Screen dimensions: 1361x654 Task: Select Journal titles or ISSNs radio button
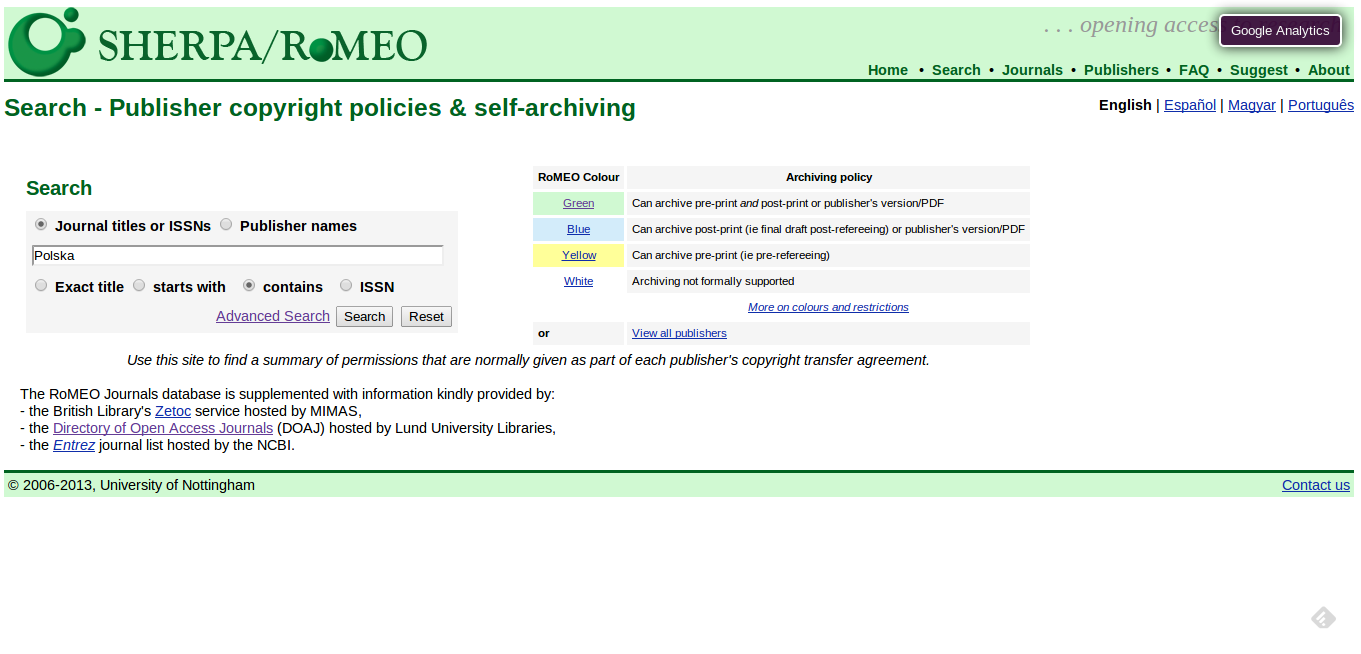click(41, 224)
